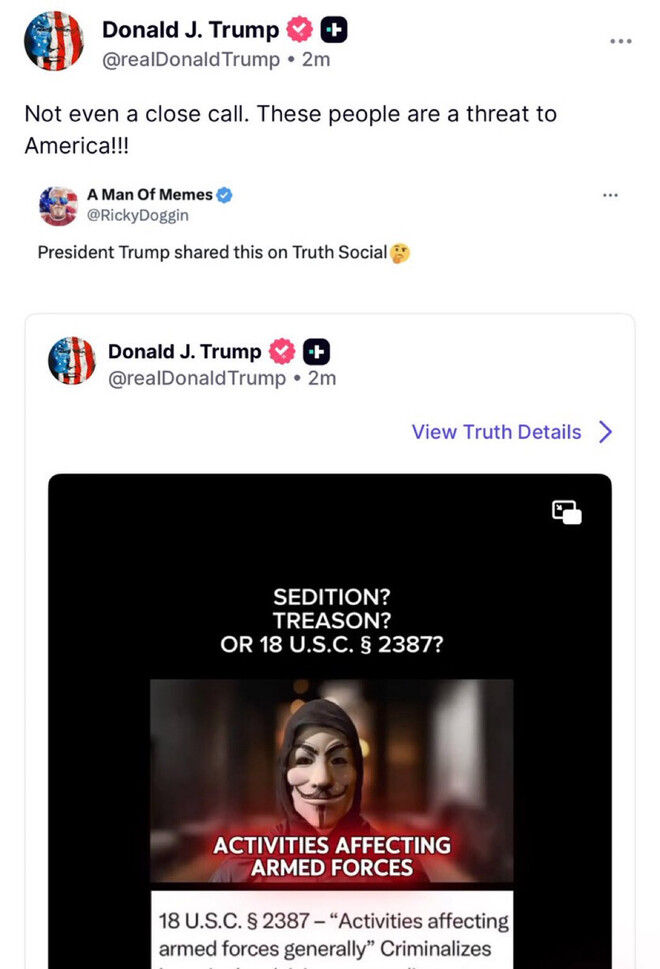This screenshot has width=660, height=969.
Task: Click the A Man Of Memes display name
Action: [149, 195]
